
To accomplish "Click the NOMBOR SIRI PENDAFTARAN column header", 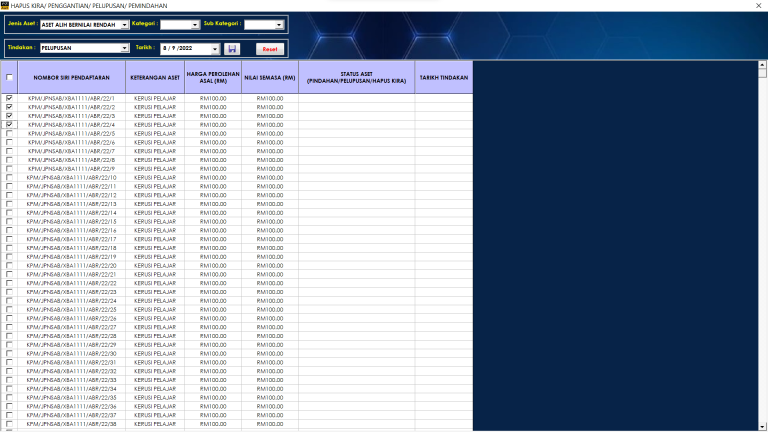I will coord(71,77).
